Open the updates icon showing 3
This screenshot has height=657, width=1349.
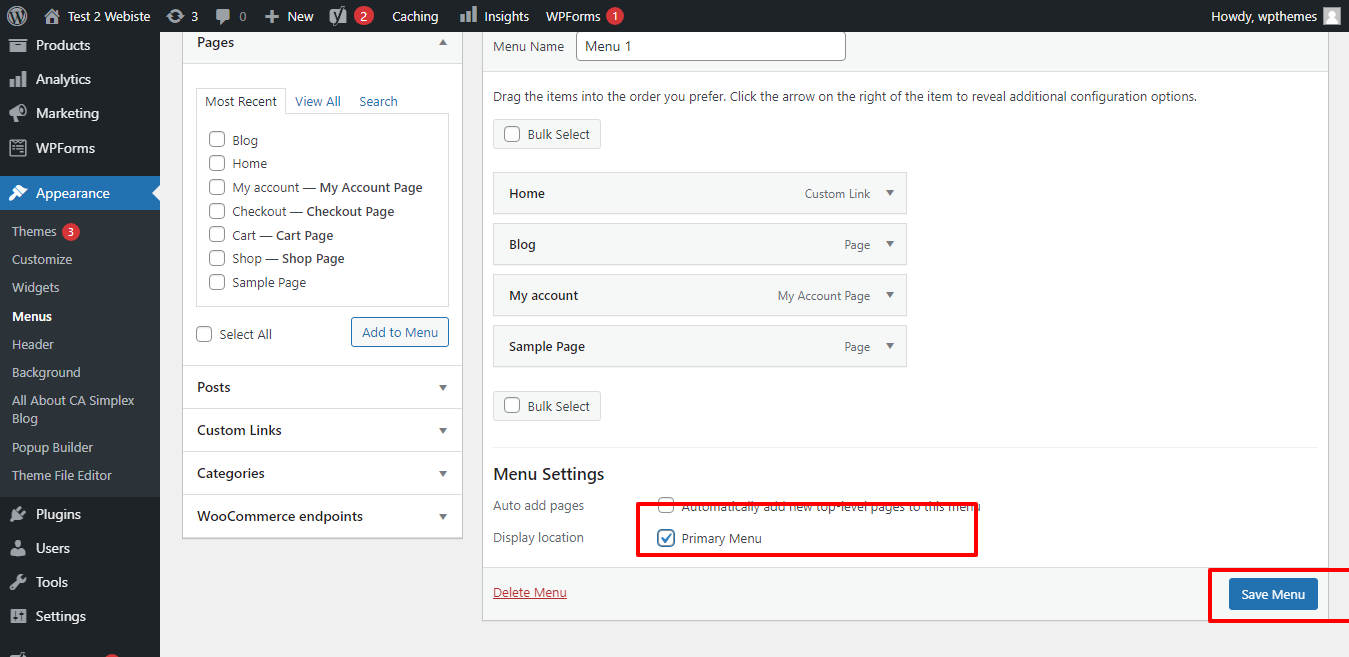point(175,16)
